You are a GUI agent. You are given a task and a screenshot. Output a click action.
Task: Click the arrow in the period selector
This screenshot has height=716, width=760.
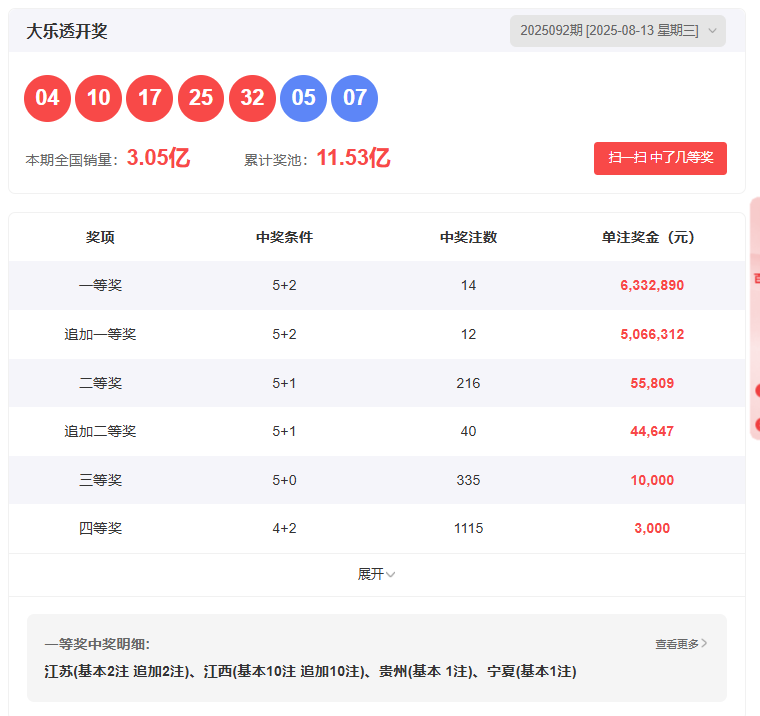pyautogui.click(x=712, y=31)
